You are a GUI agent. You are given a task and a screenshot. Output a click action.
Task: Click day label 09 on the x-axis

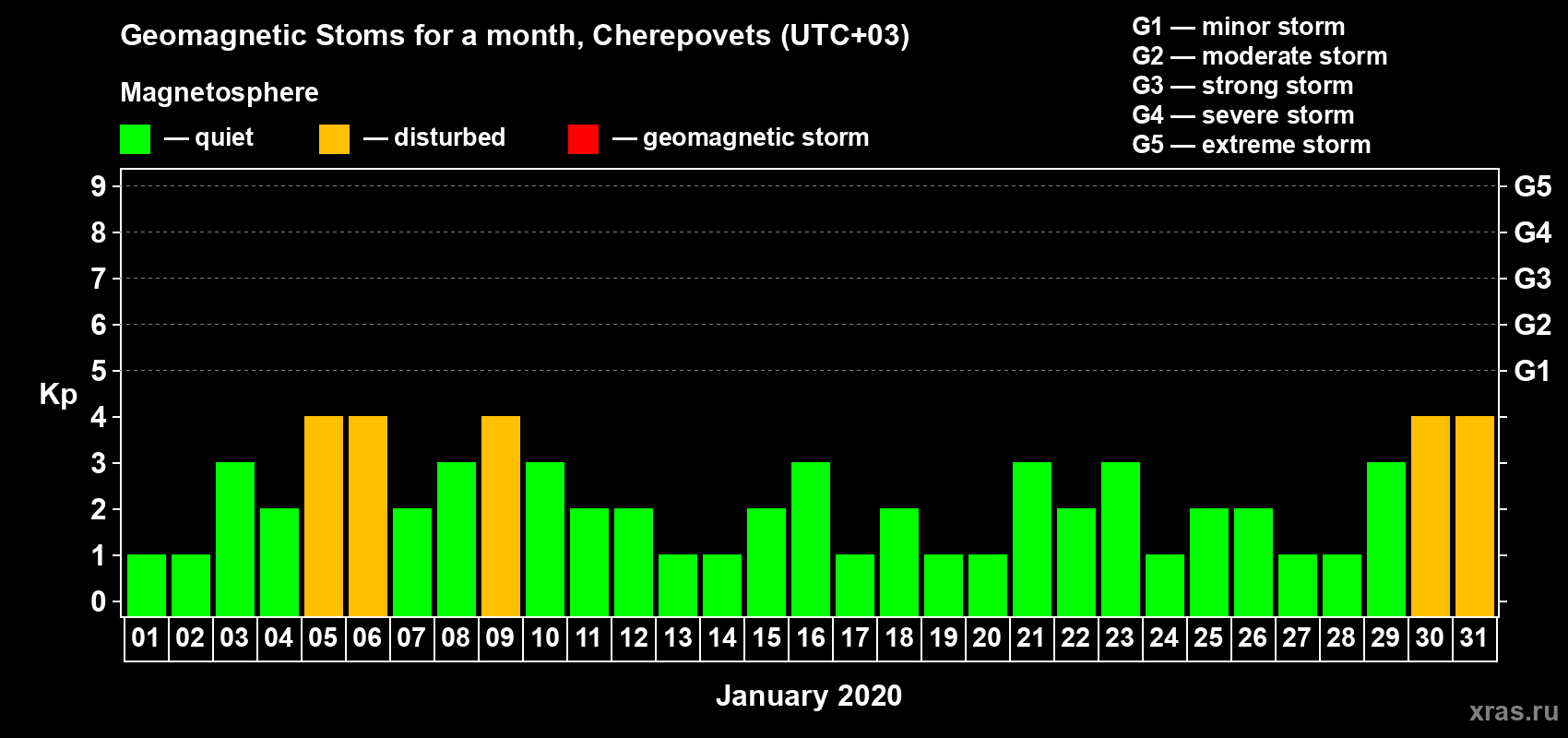[x=500, y=638]
